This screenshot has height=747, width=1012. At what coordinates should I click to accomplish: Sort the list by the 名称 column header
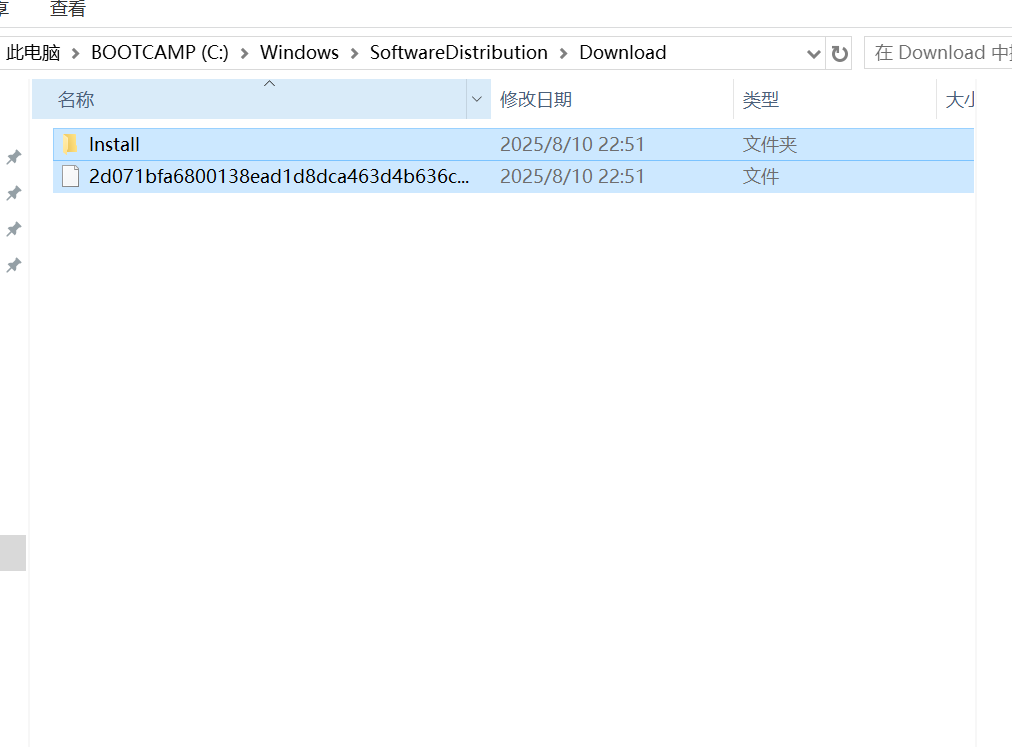pos(249,99)
